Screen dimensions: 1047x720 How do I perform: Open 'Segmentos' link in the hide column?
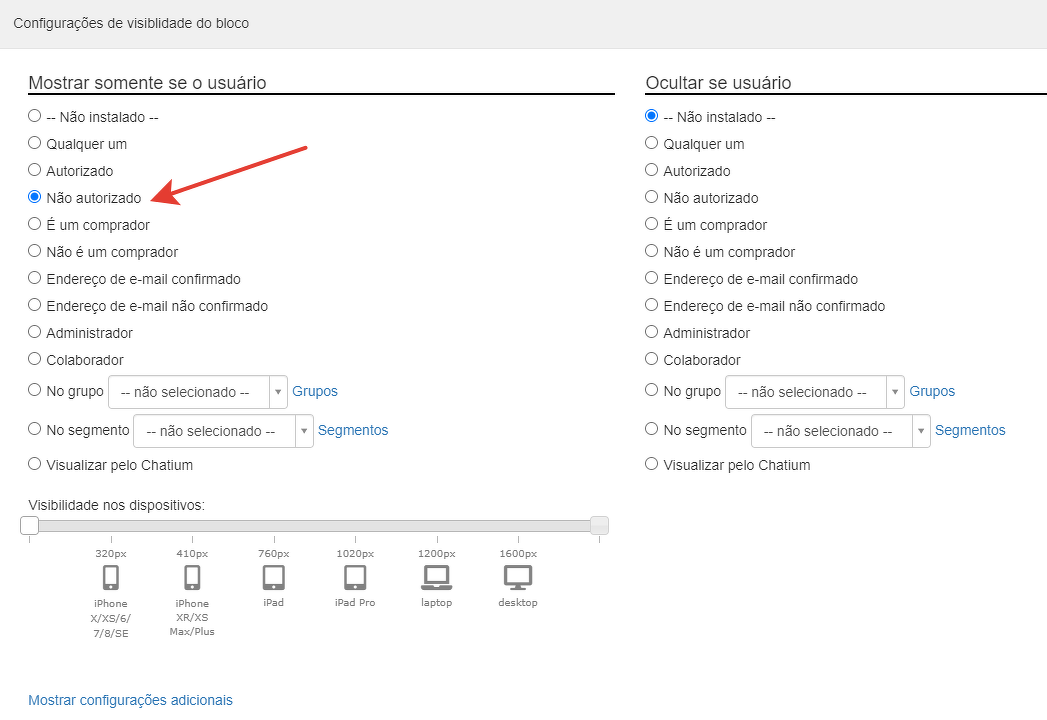click(969, 430)
